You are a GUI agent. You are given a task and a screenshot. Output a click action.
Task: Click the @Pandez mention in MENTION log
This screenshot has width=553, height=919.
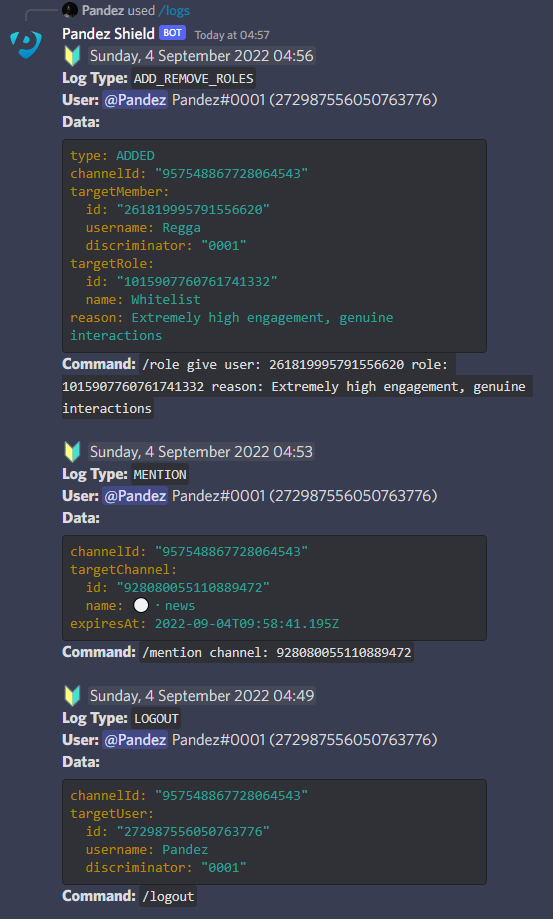pos(135,496)
